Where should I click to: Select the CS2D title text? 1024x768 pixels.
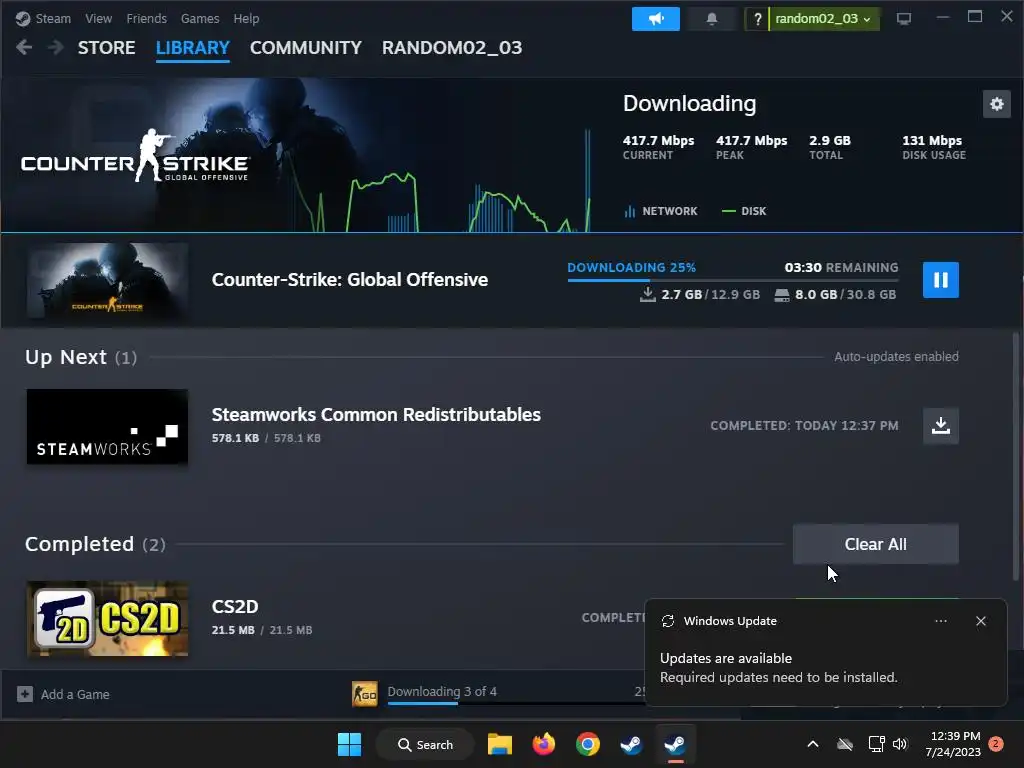(x=235, y=607)
